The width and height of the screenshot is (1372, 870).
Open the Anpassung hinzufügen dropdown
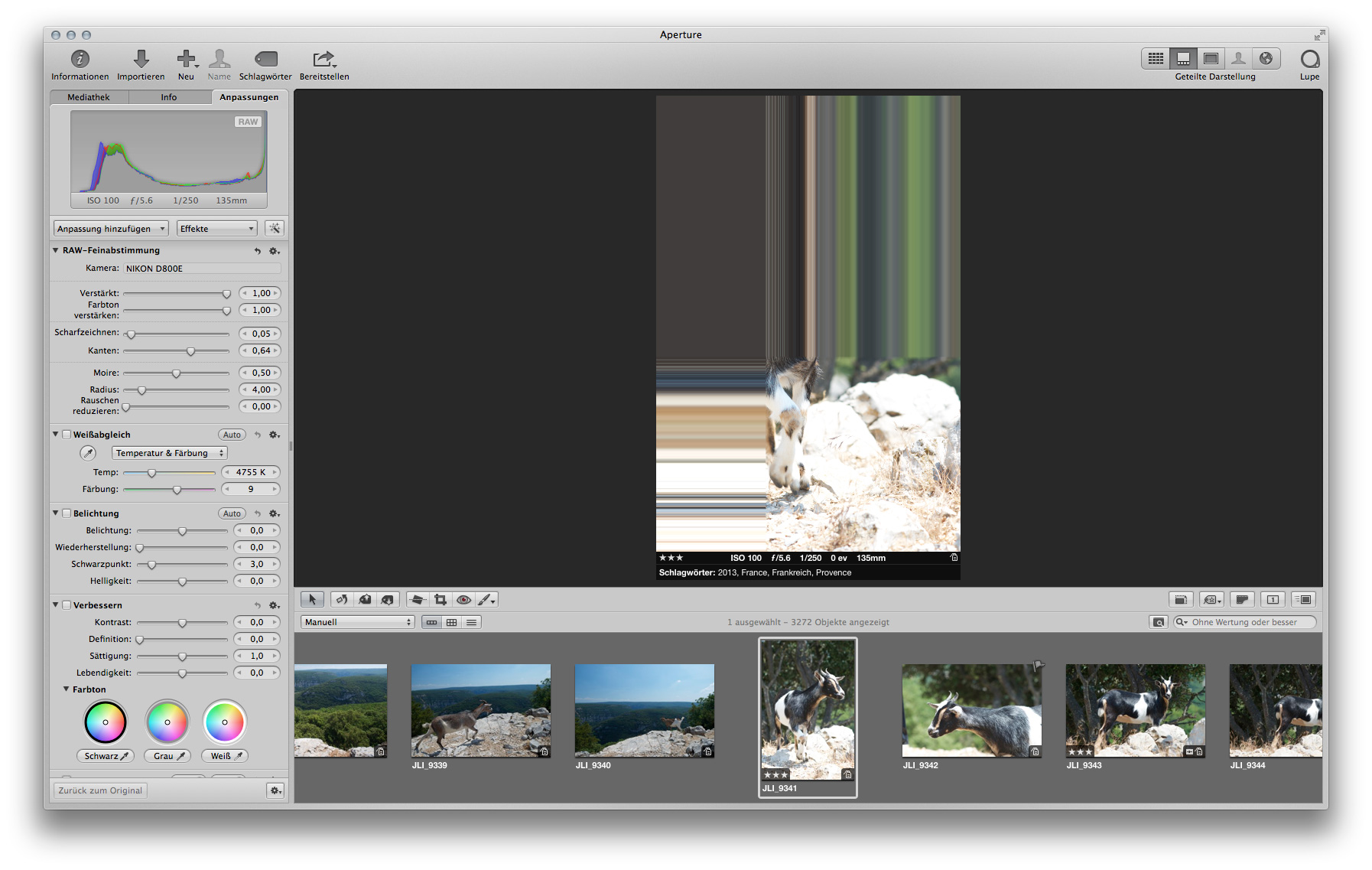(111, 229)
